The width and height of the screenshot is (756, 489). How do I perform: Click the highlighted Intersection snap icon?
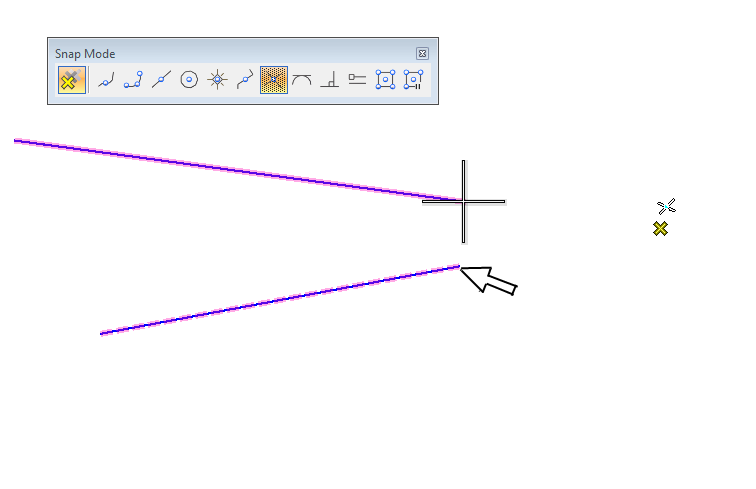point(273,80)
